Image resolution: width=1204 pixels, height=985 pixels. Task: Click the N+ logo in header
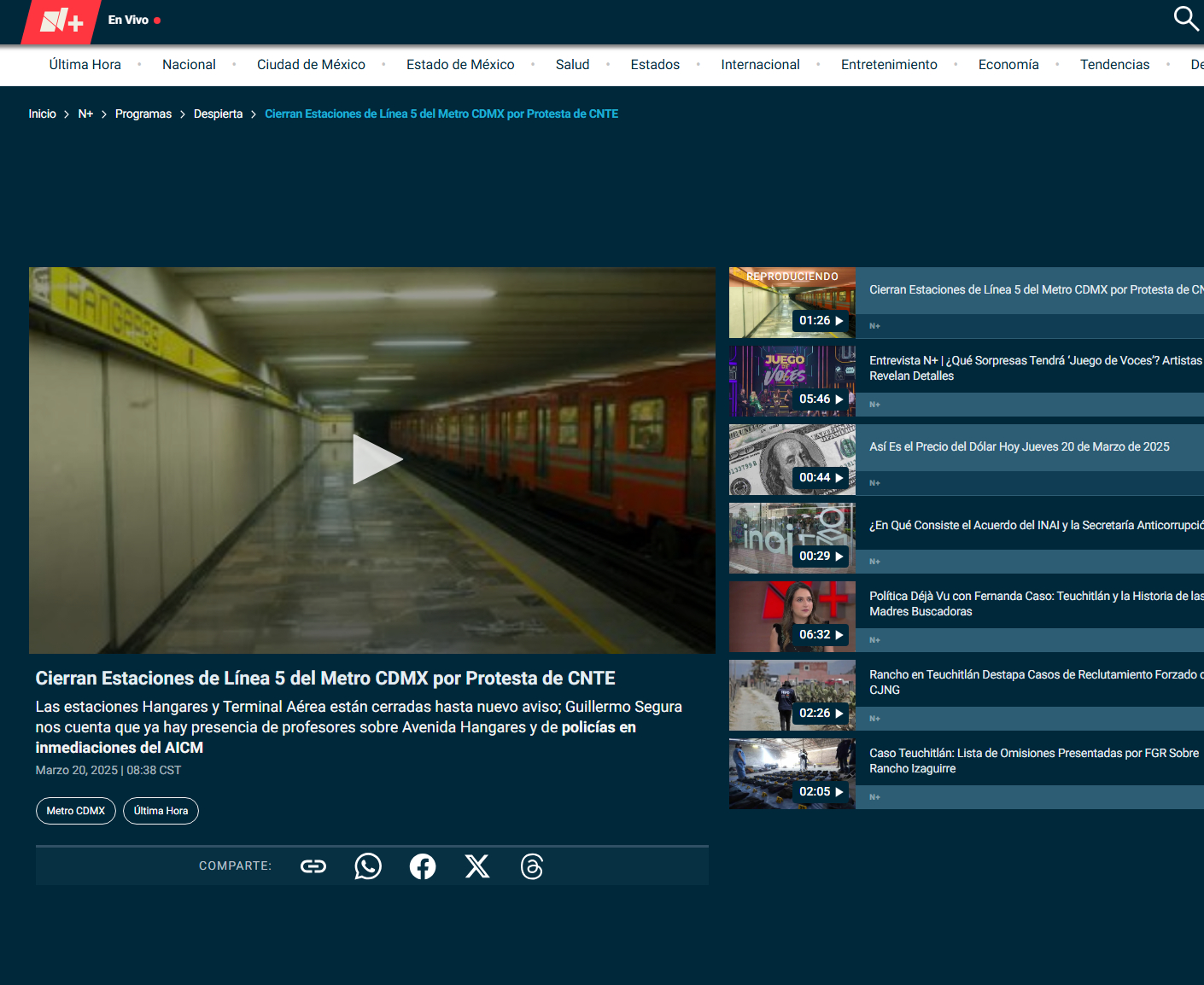coord(61,21)
